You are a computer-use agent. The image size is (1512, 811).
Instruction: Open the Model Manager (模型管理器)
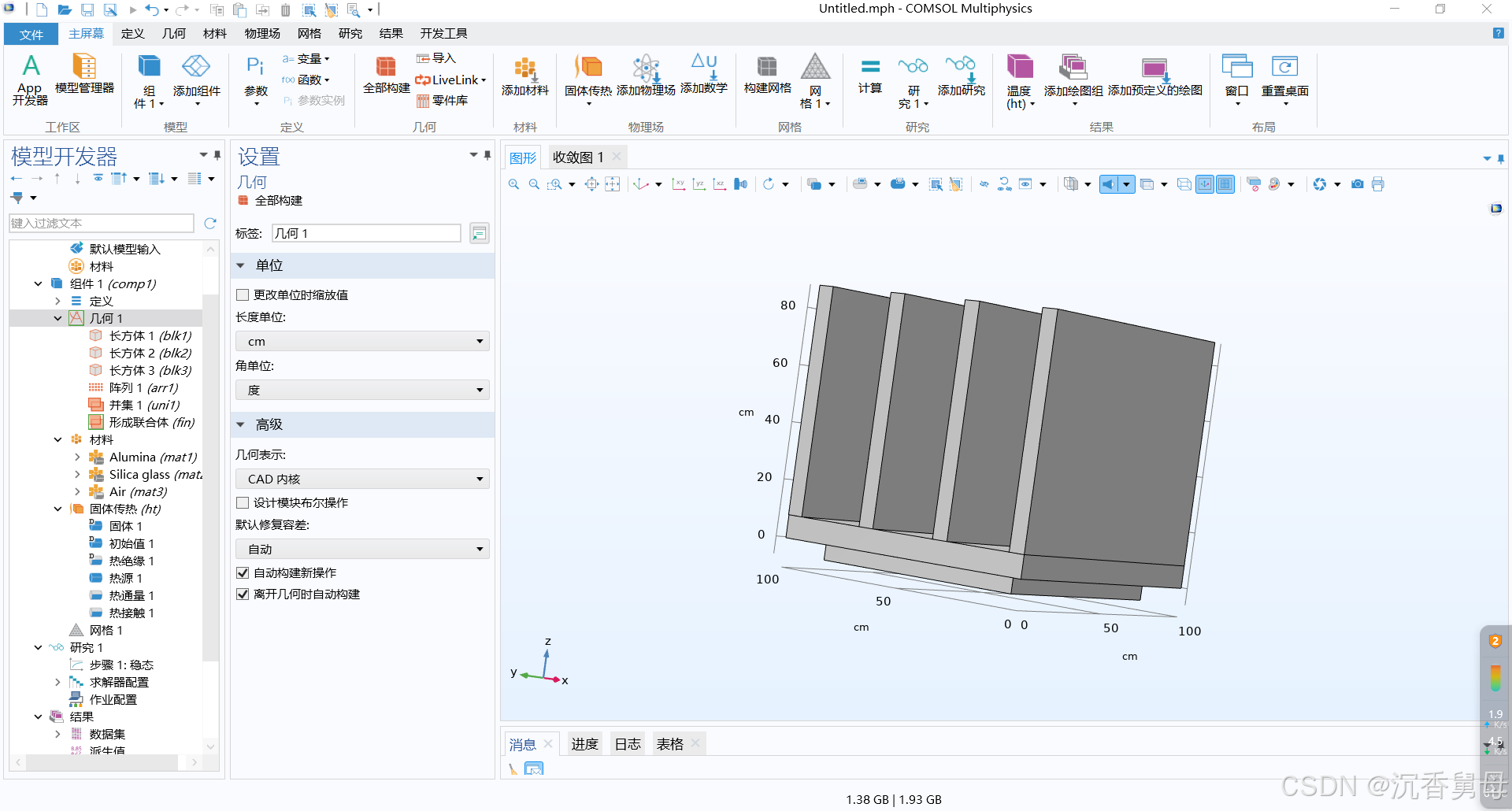click(x=84, y=74)
